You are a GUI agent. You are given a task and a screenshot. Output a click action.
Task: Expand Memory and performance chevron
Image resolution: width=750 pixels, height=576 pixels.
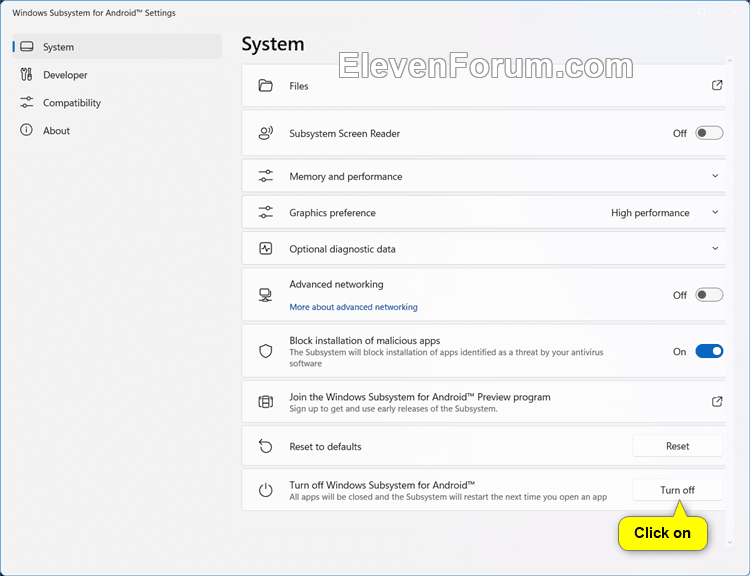click(715, 176)
